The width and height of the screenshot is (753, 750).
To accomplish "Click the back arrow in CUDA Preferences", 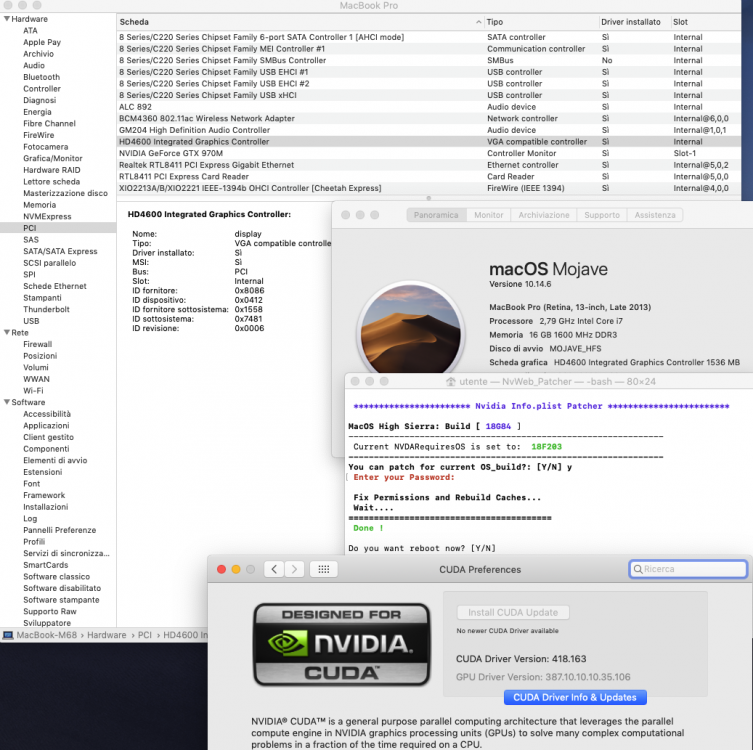I will (x=274, y=569).
